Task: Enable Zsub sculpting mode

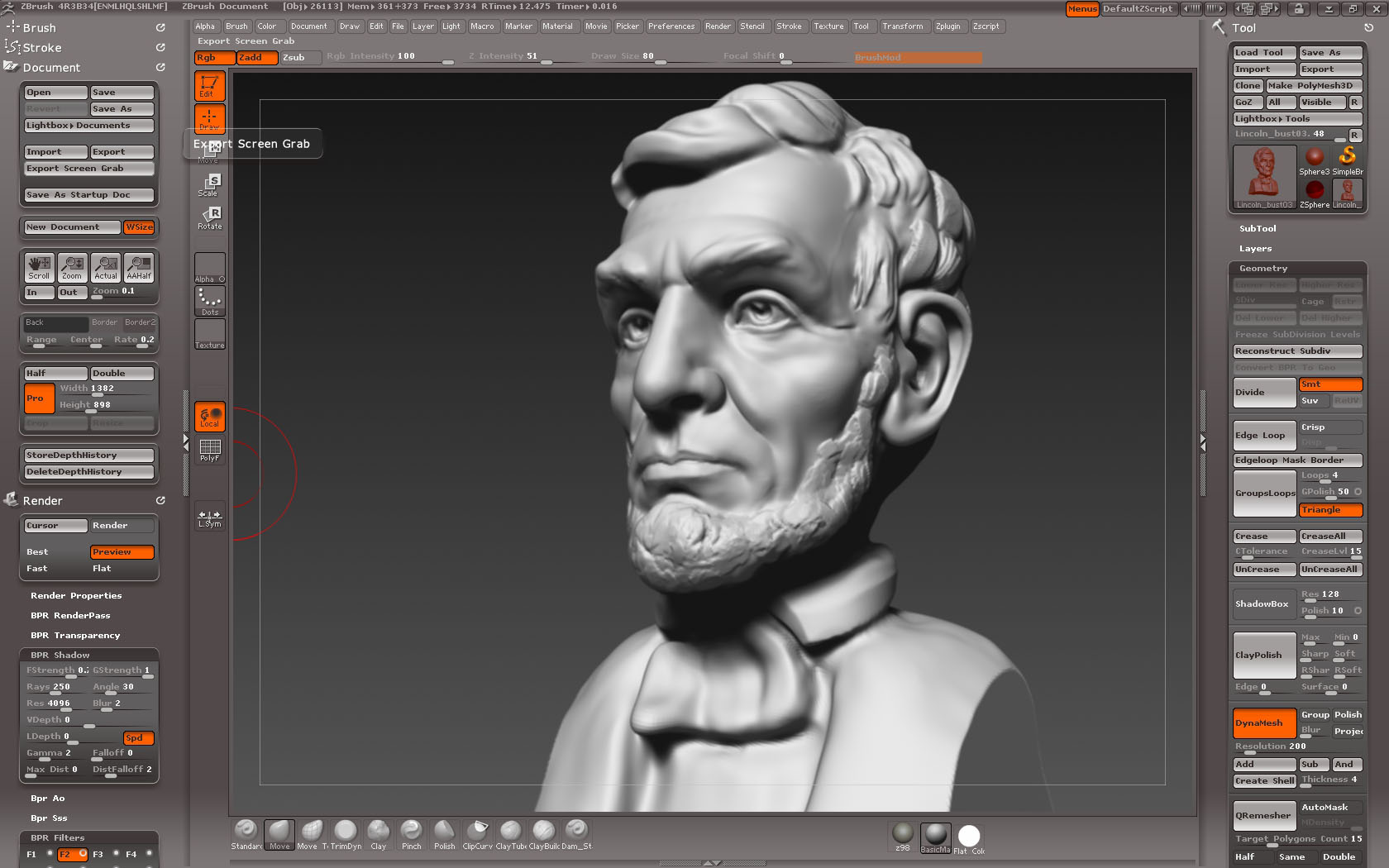Action: click(299, 58)
